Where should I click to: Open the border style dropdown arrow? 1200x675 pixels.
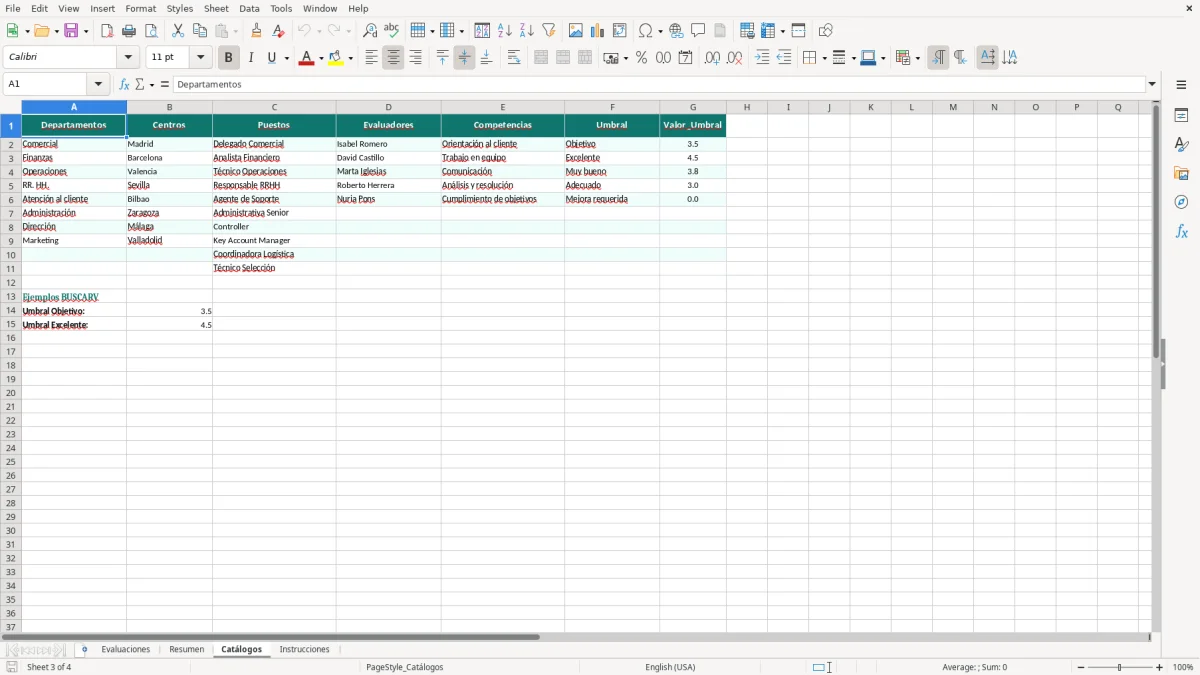(853, 58)
